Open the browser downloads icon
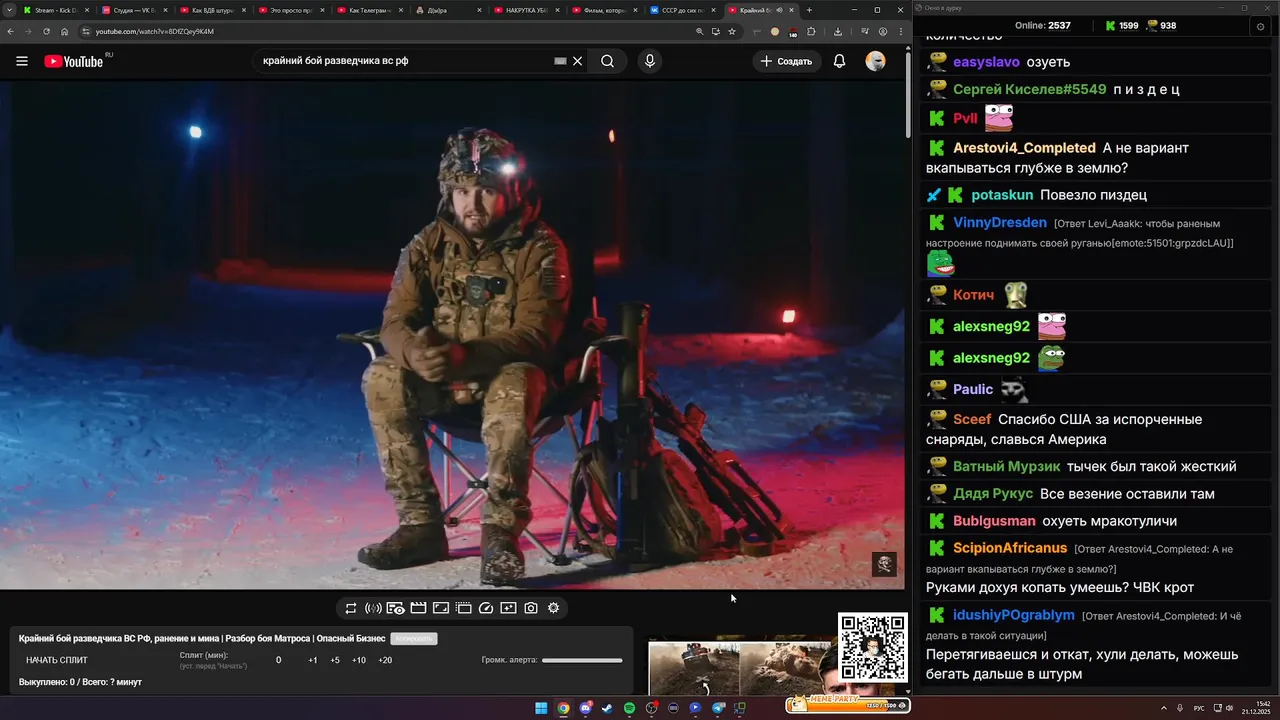Screen dimensions: 1280x720 838,31
